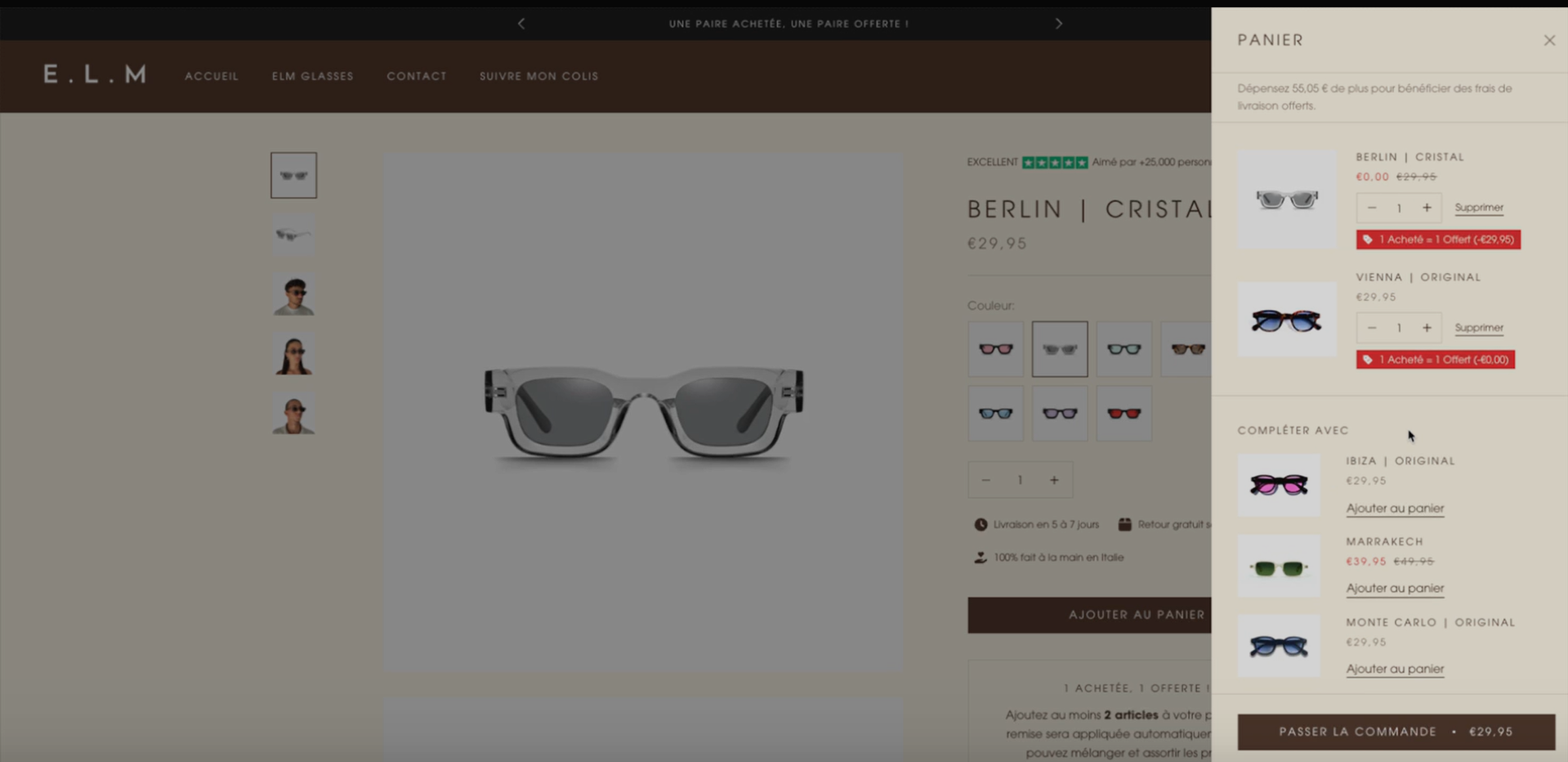This screenshot has width=1568, height=762.
Task: Increase Vienna Original quantity in cart
Action: tap(1426, 328)
